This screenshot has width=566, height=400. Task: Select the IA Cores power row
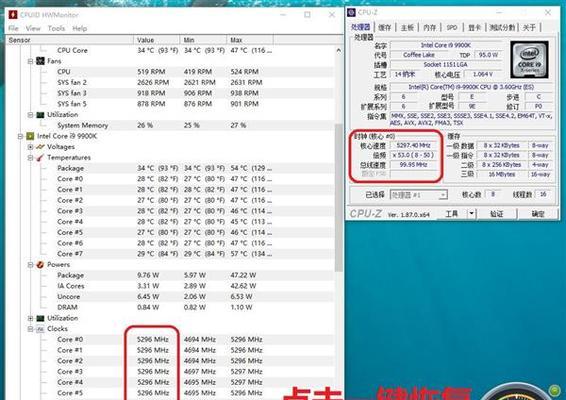click(x=170, y=286)
